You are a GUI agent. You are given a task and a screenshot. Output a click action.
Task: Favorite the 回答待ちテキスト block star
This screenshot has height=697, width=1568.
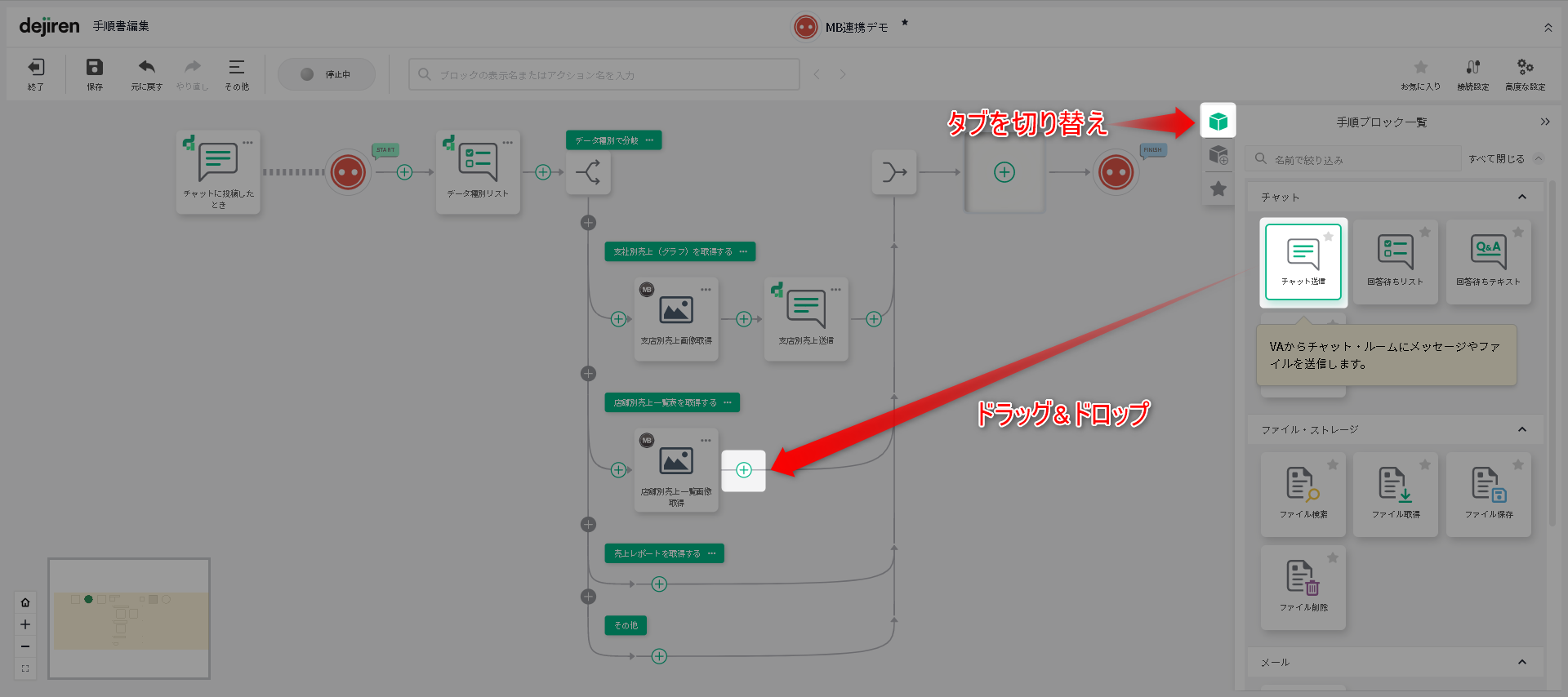pyautogui.click(x=1518, y=232)
